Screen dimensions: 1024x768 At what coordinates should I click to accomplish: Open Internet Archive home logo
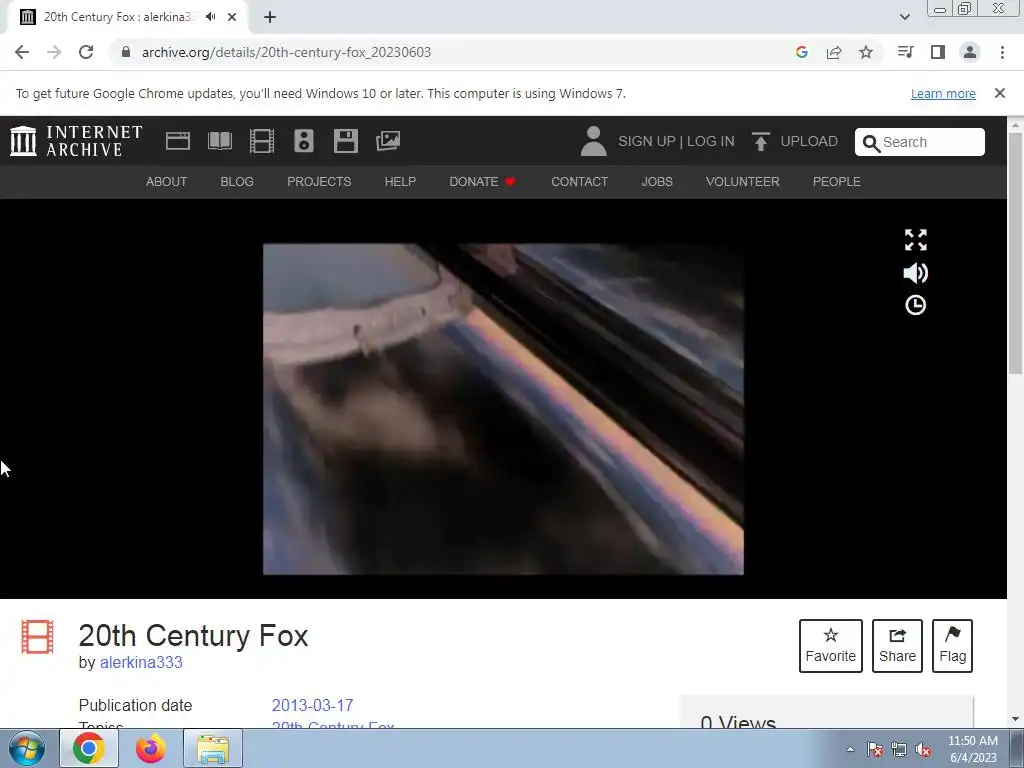(76, 141)
